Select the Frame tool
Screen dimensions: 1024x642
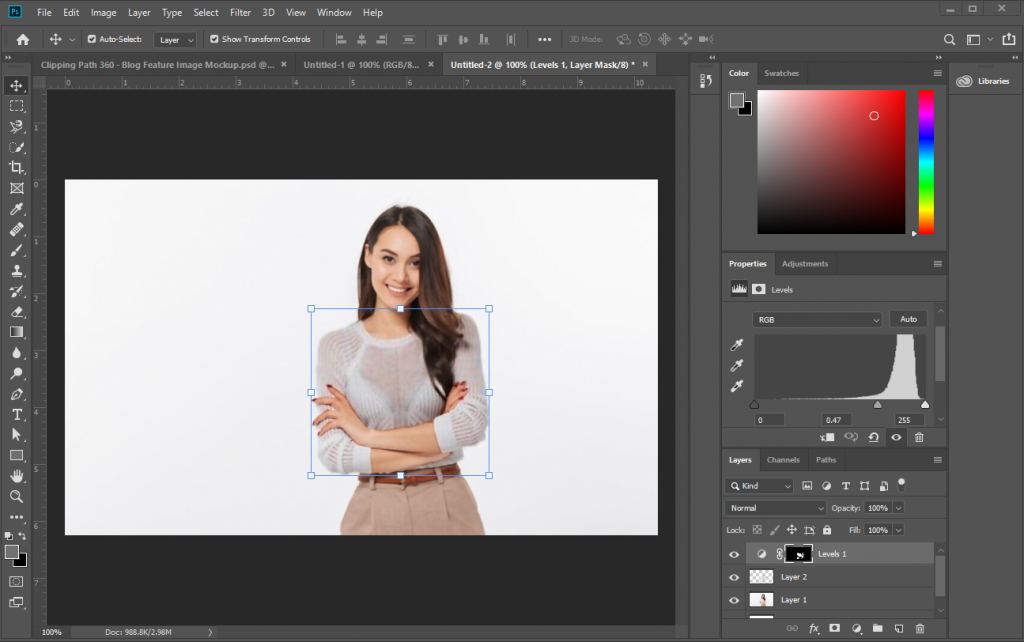coord(16,188)
